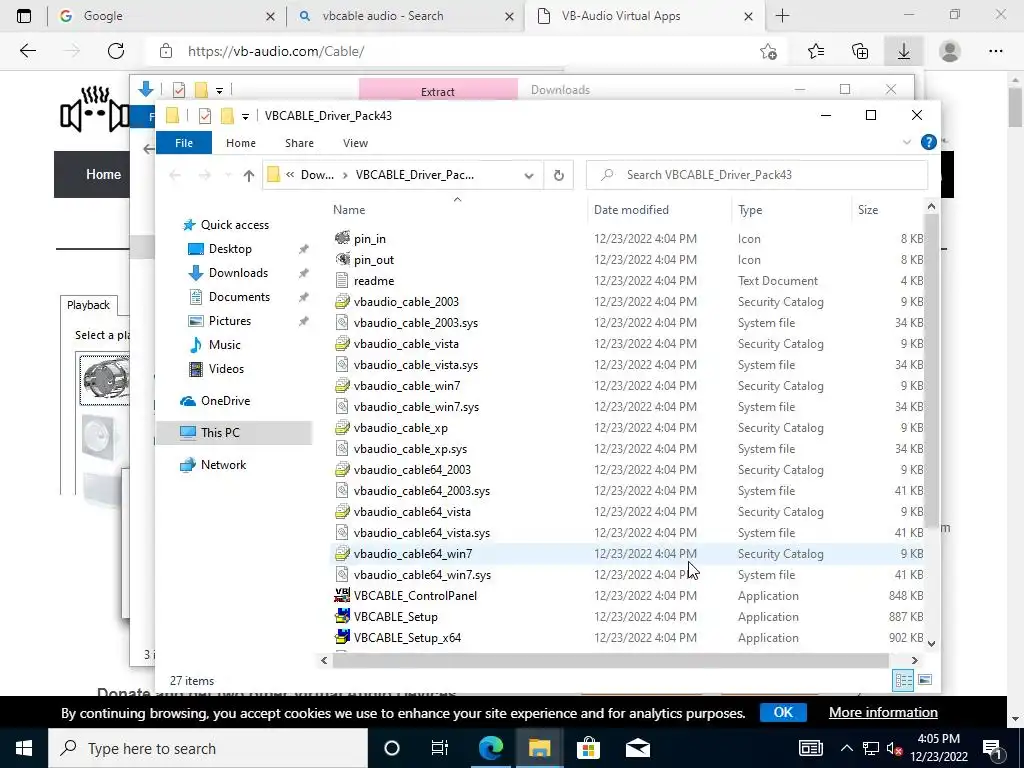Go back in the Edge browser
The width and height of the screenshot is (1024, 768).
(x=27, y=51)
